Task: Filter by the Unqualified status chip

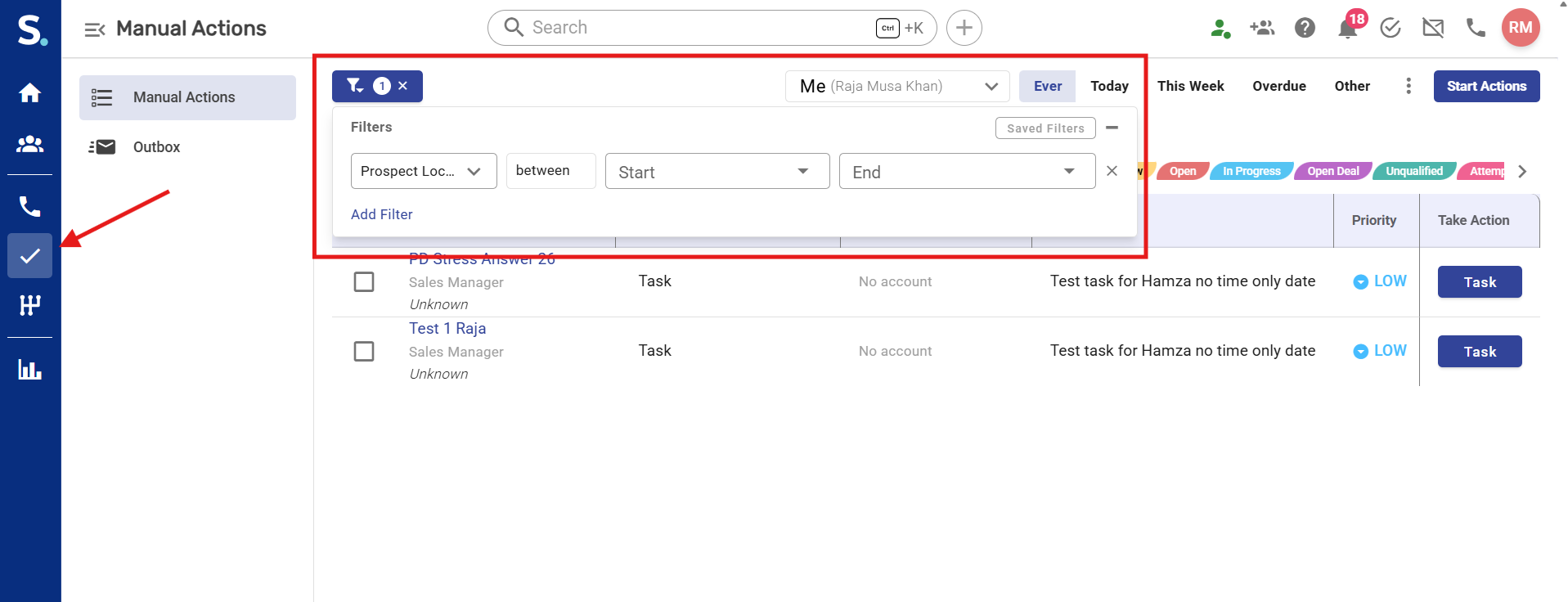Action: click(1414, 171)
